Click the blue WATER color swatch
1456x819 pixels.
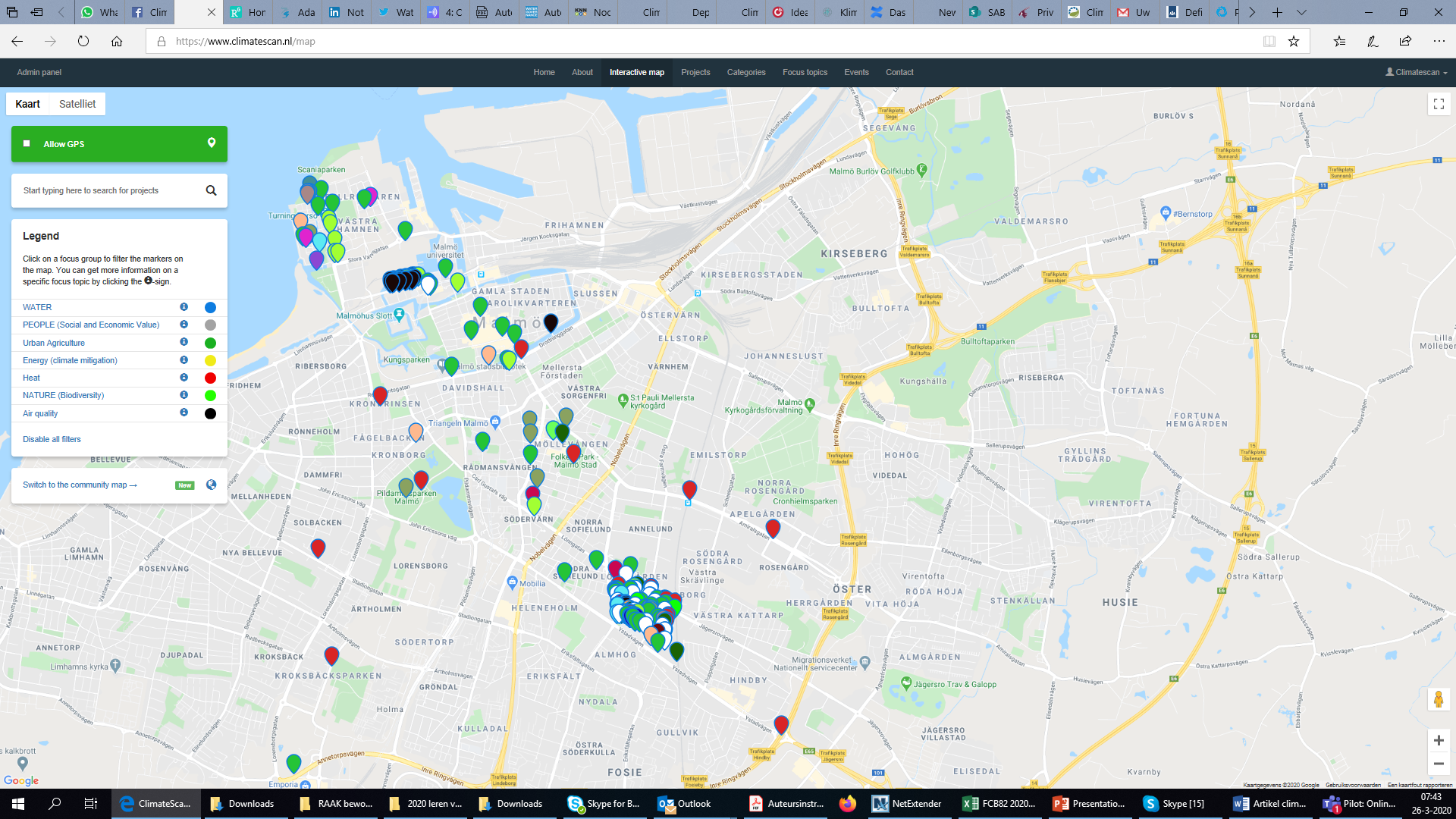coord(210,307)
